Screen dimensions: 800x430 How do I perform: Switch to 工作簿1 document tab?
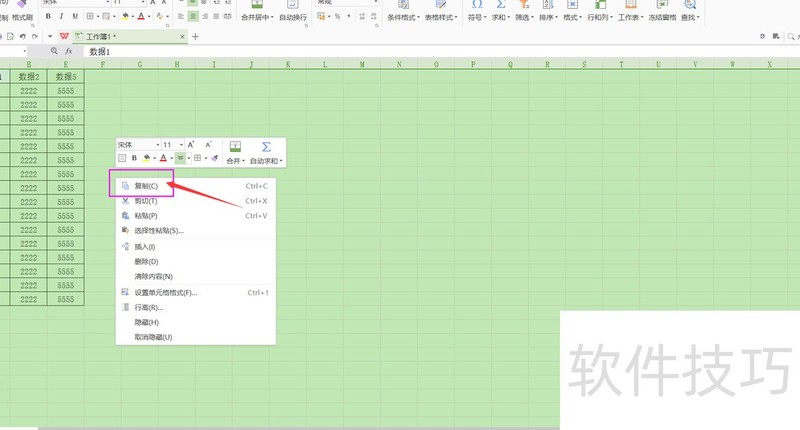130,37
